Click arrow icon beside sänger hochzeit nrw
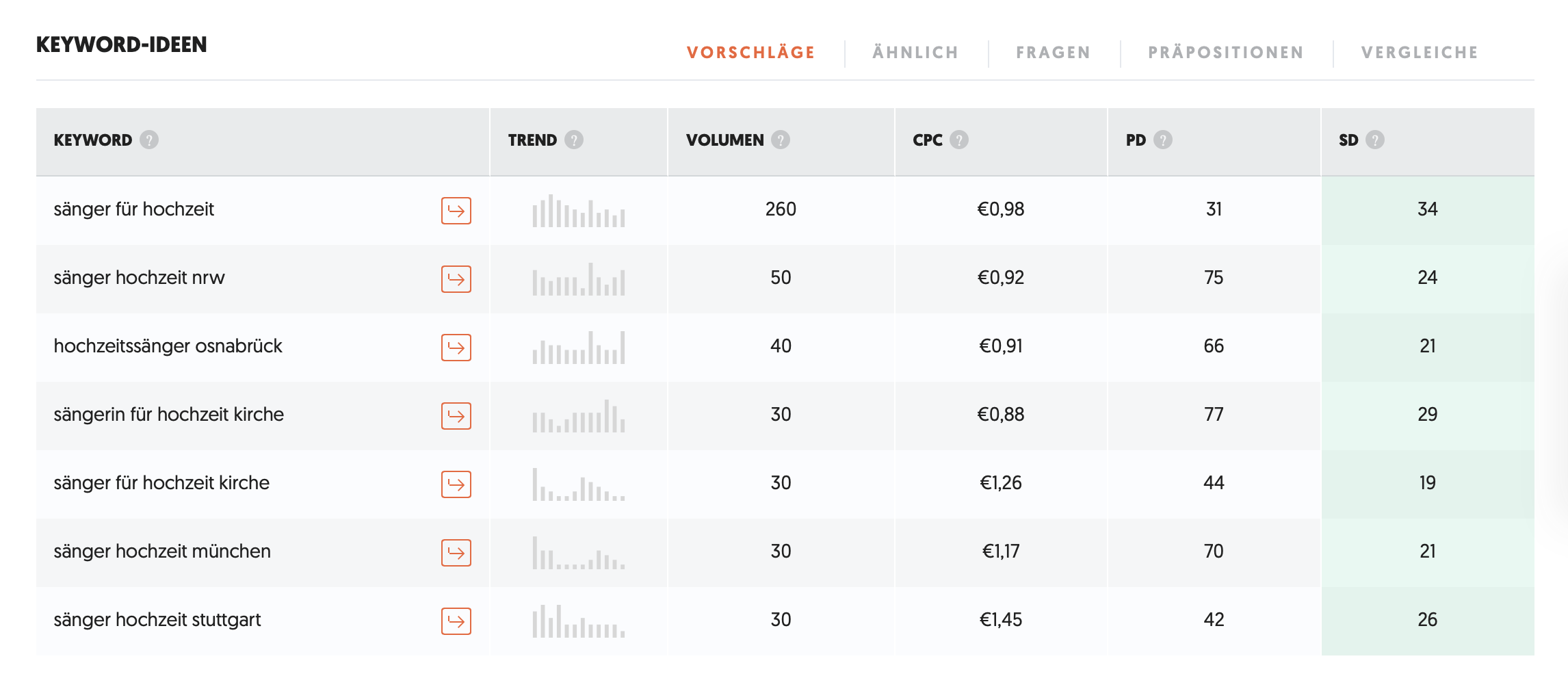 click(x=456, y=278)
